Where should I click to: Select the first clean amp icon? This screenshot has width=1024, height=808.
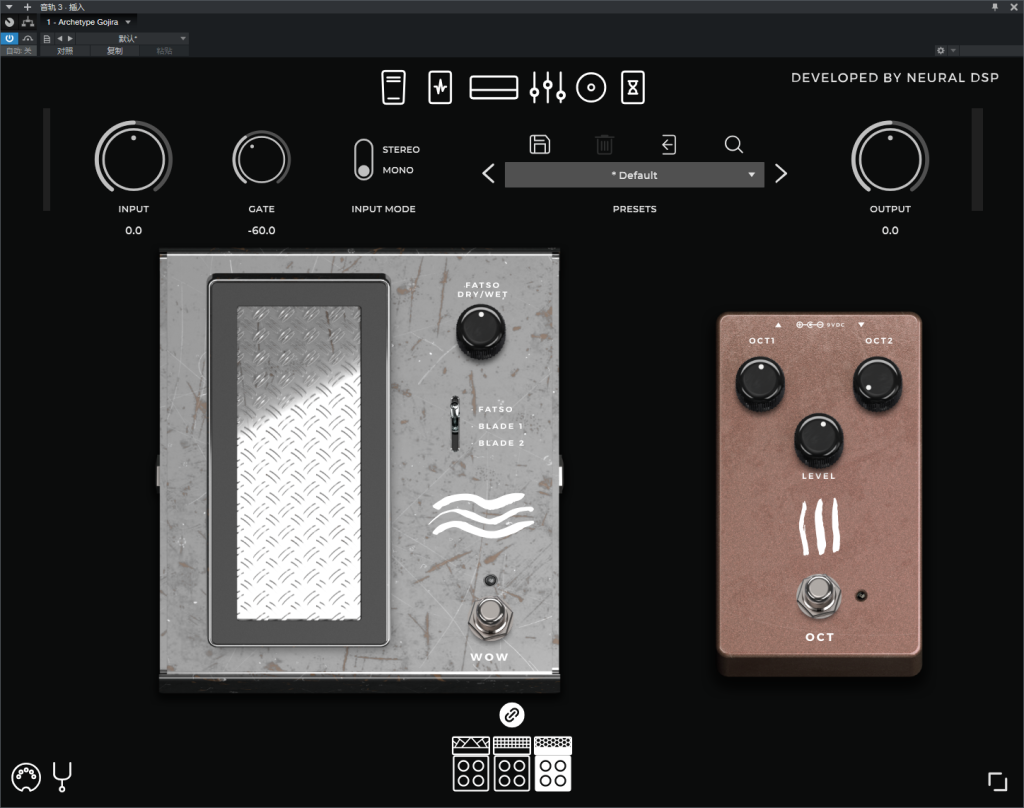pos(470,764)
